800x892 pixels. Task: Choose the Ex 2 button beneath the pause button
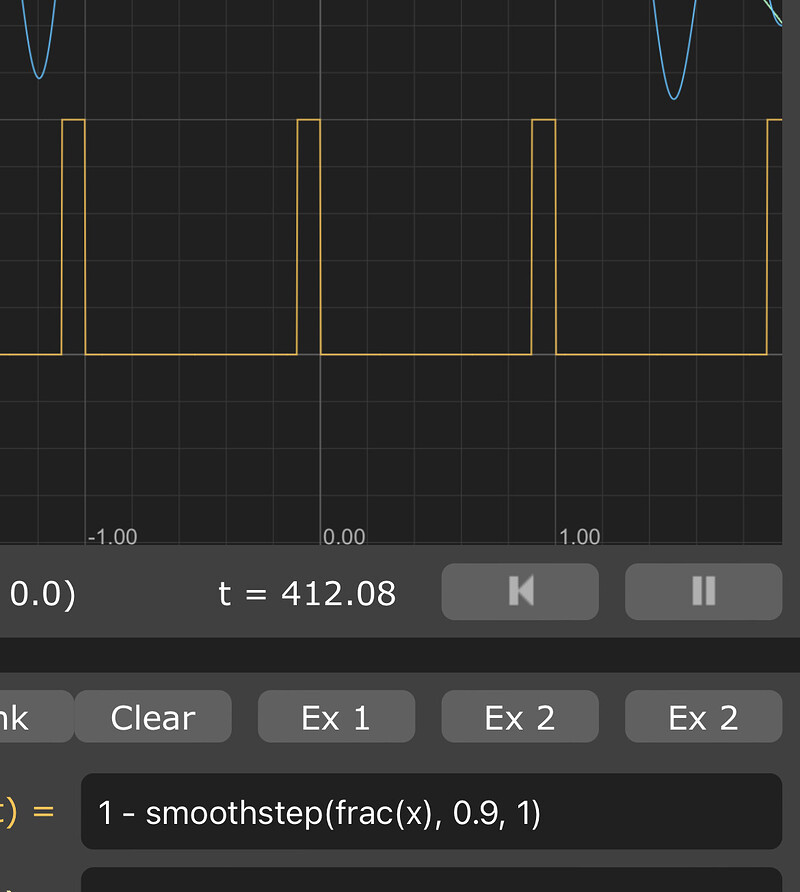point(703,716)
